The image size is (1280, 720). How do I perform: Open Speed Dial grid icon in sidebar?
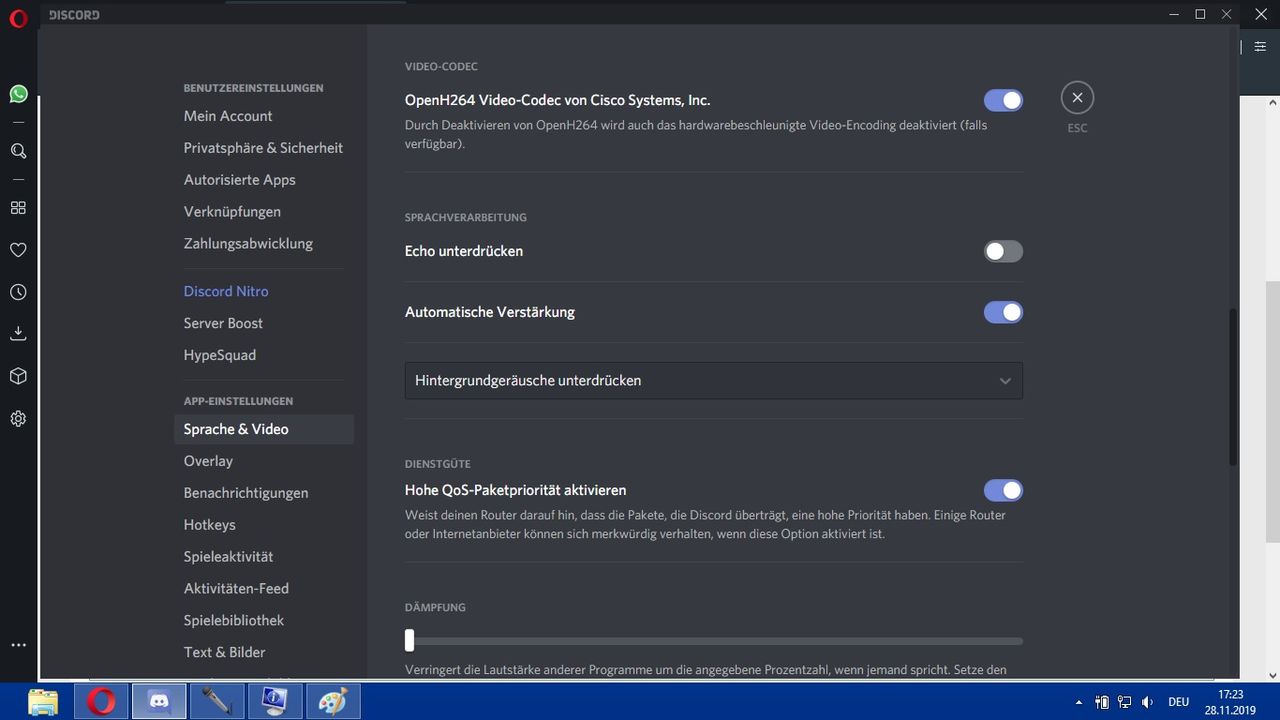pyautogui.click(x=18, y=208)
